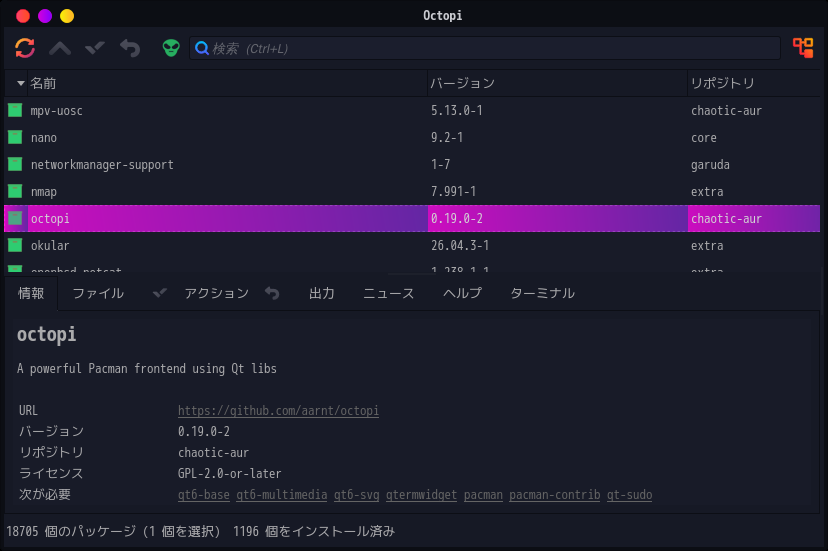The image size is (828, 551).
Task: Open the qt6-base dependency link
Action: tap(204, 495)
